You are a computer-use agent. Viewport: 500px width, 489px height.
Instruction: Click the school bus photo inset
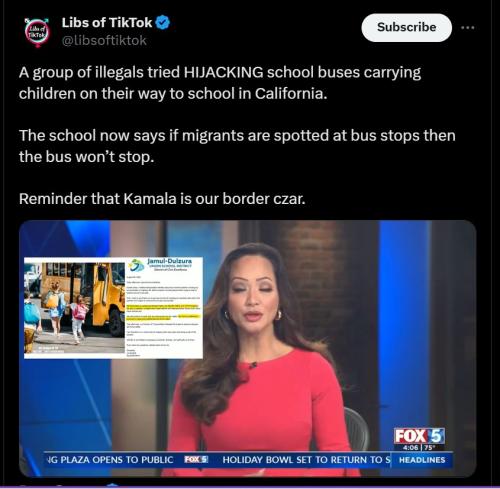pos(75,308)
